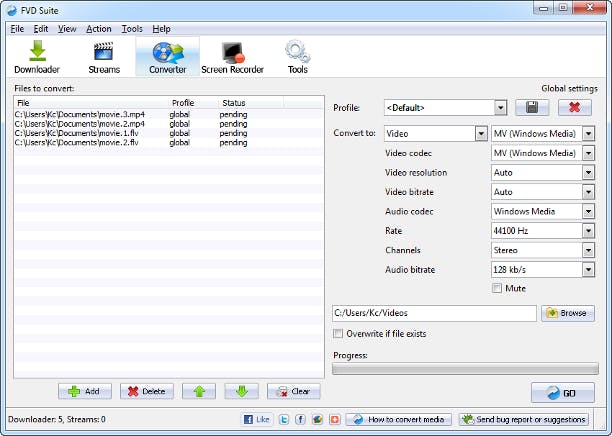Viewport: 612px width, 436px height.
Task: Start conversion with the GO button
Action: pyautogui.click(x=562, y=393)
